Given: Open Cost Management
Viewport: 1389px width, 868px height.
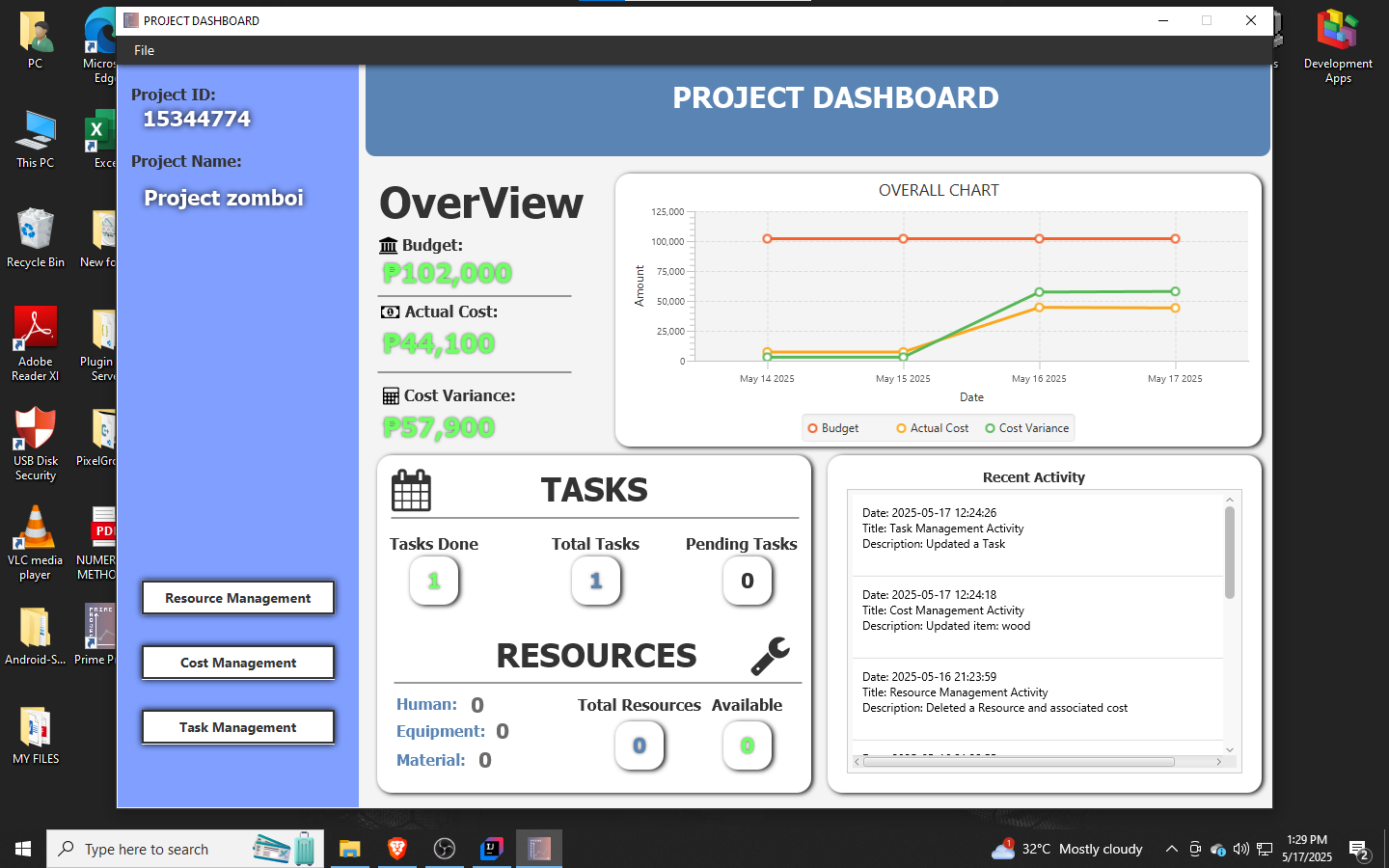Looking at the screenshot, I should (x=238, y=663).
